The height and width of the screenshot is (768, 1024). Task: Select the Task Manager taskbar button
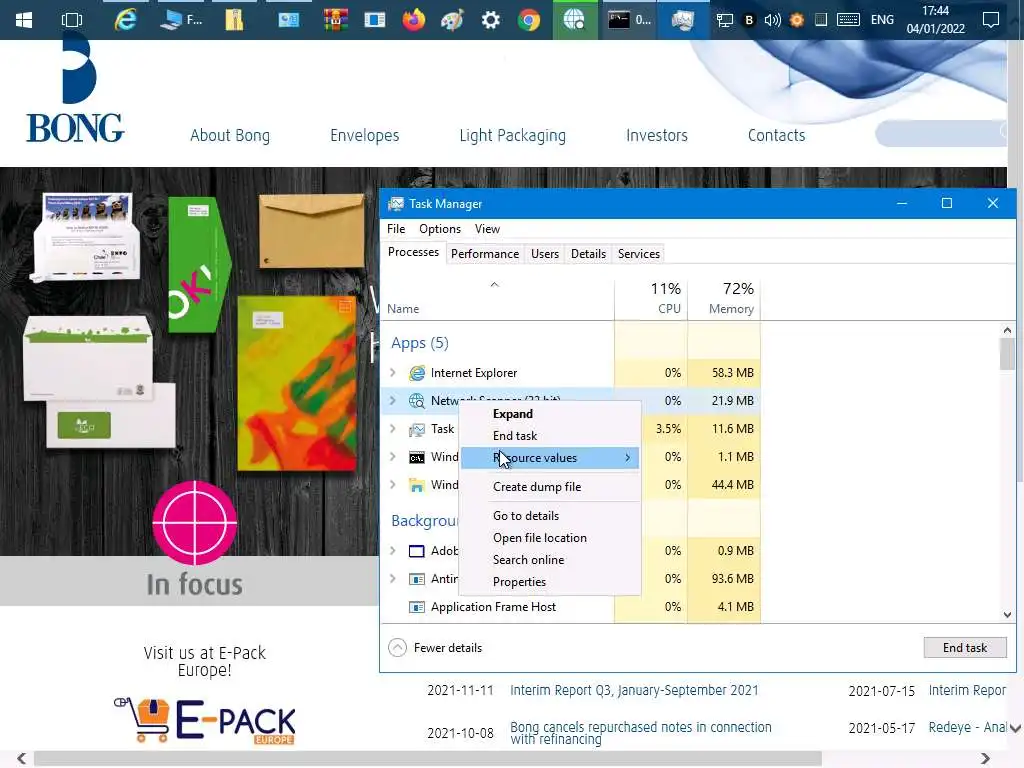682,20
